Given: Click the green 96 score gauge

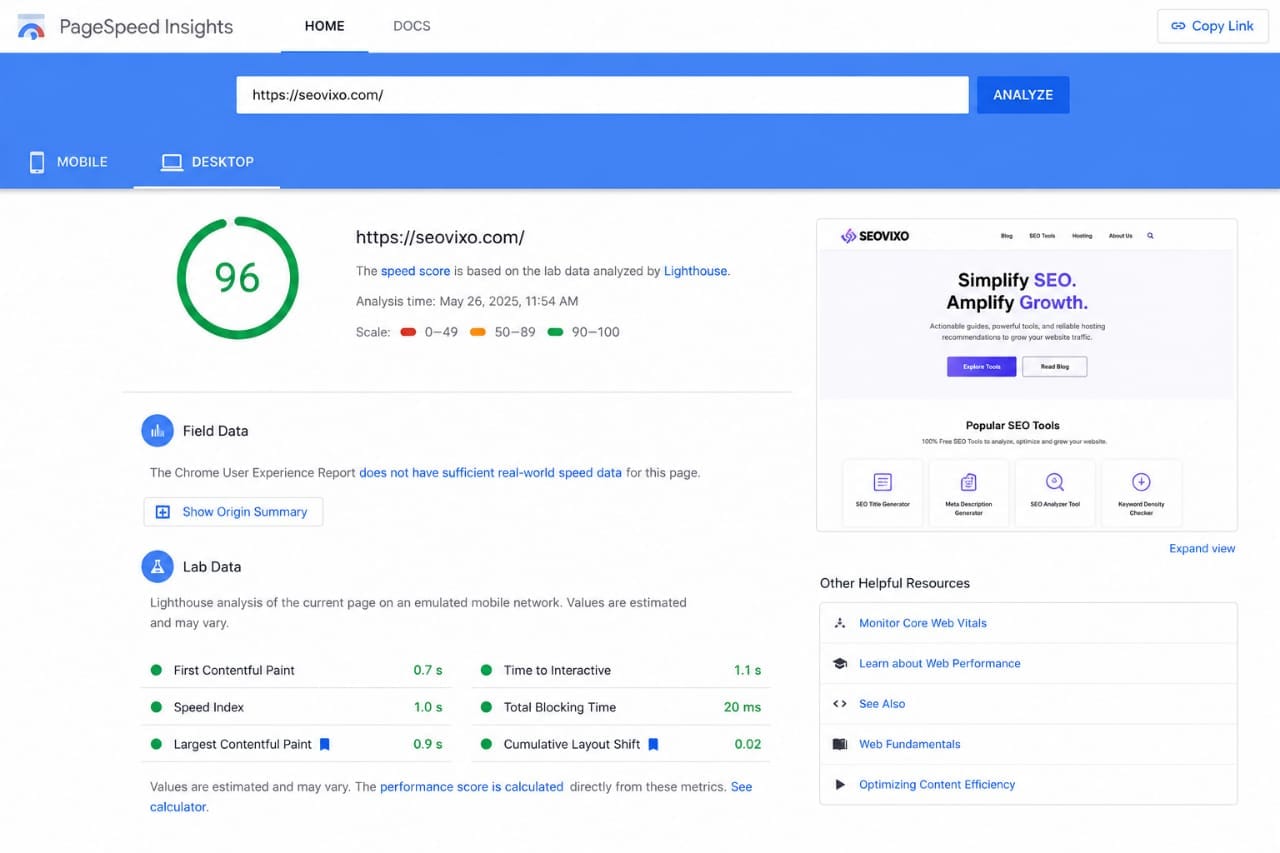Looking at the screenshot, I should [x=238, y=278].
